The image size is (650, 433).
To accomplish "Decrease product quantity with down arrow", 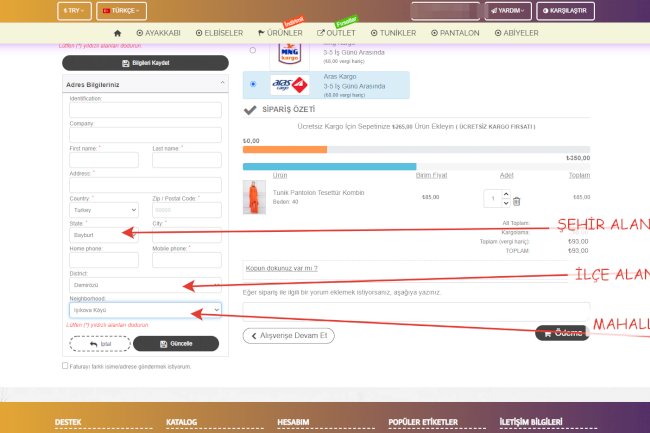I will [x=506, y=203].
